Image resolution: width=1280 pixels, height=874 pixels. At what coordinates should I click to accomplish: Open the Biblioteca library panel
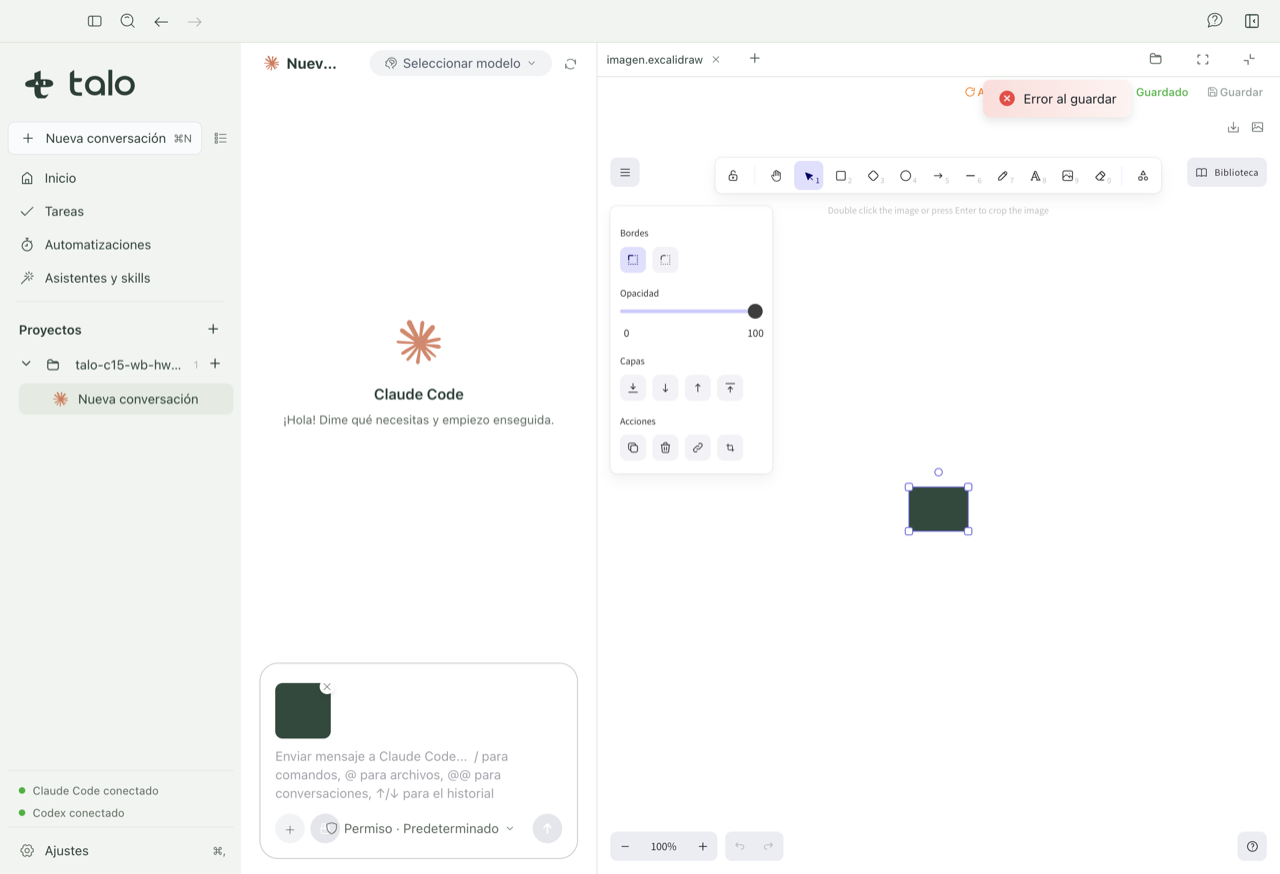click(x=1227, y=172)
